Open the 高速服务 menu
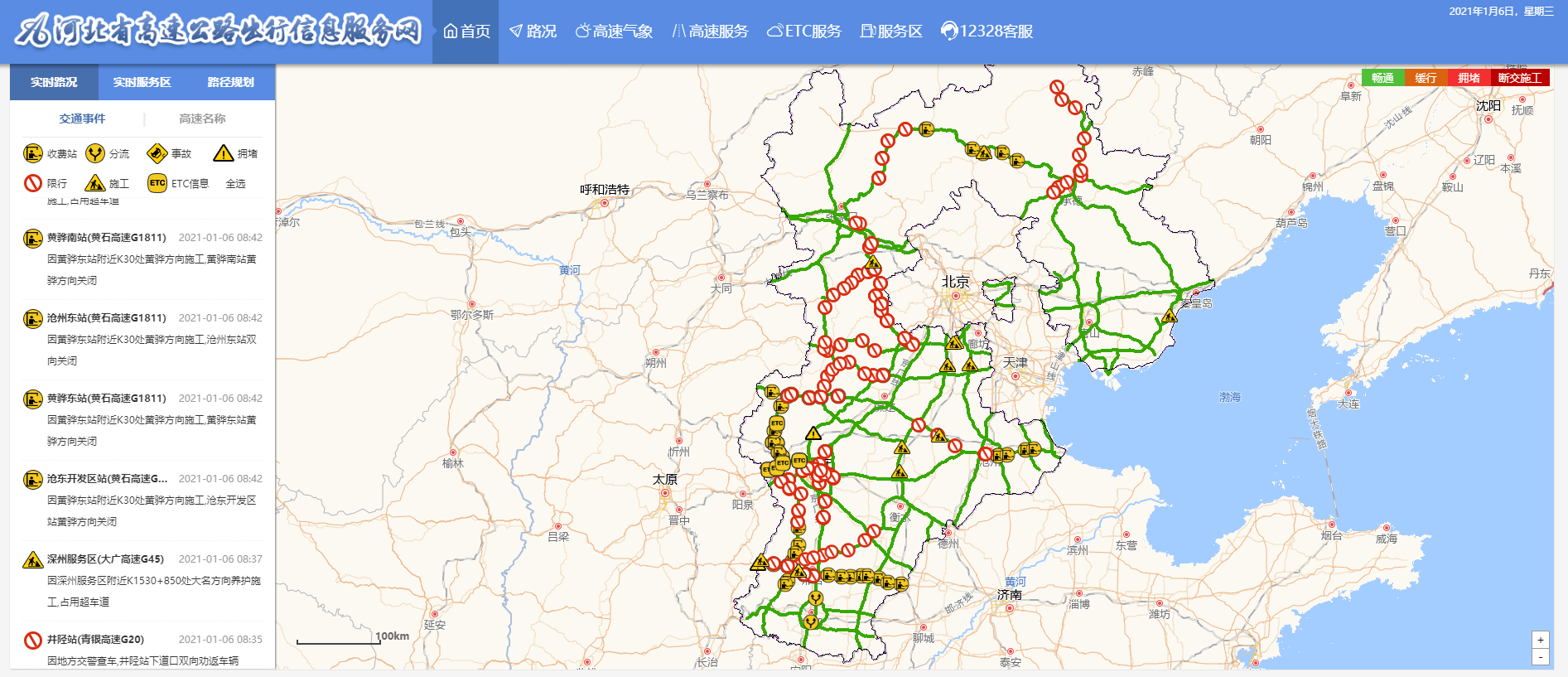1568x677 pixels. (x=710, y=31)
